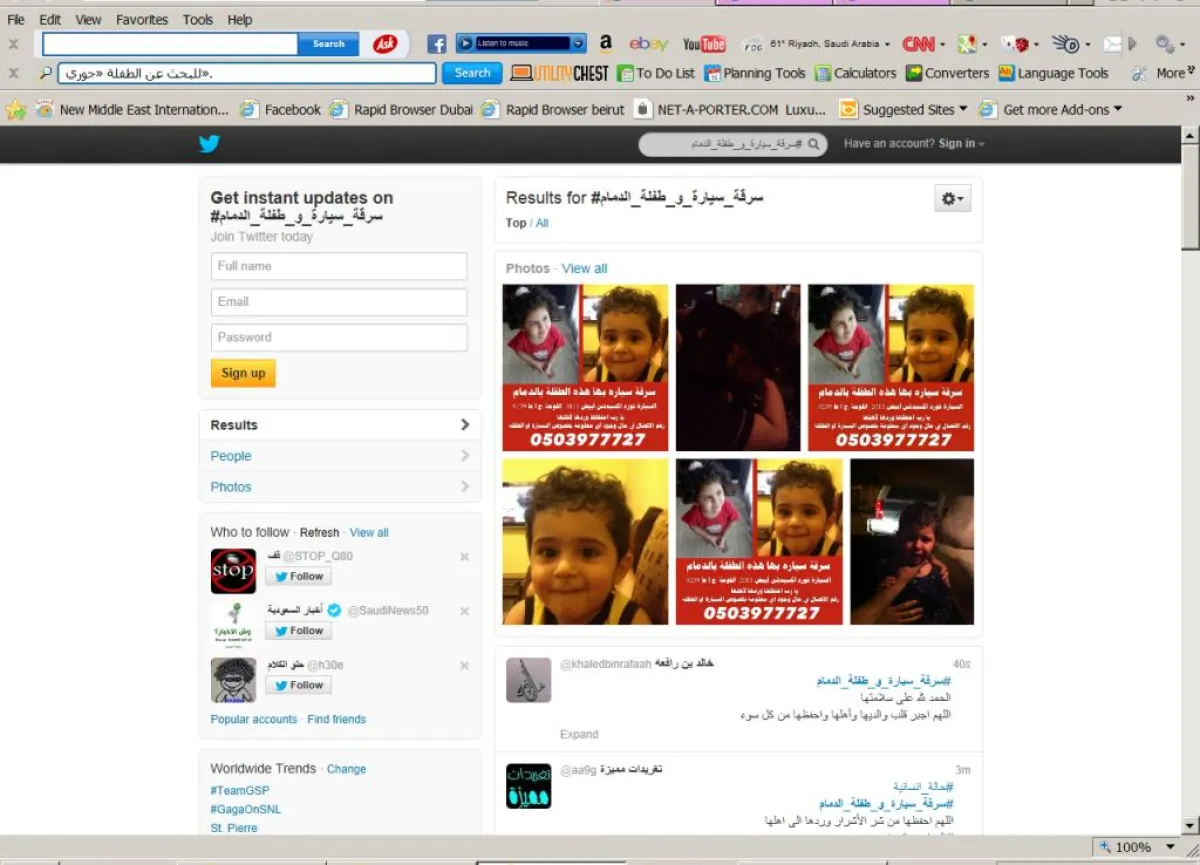Image resolution: width=1200 pixels, height=865 pixels.
Task: Open the Tools menu
Action: click(198, 19)
